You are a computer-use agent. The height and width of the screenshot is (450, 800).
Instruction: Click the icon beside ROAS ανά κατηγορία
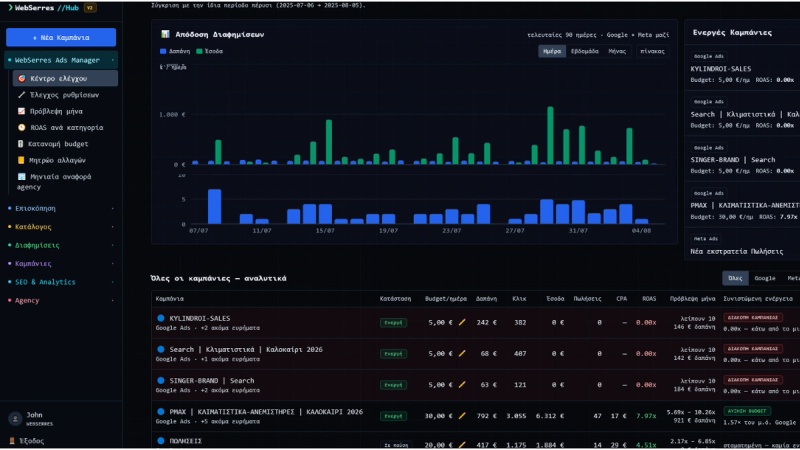click(x=21, y=127)
